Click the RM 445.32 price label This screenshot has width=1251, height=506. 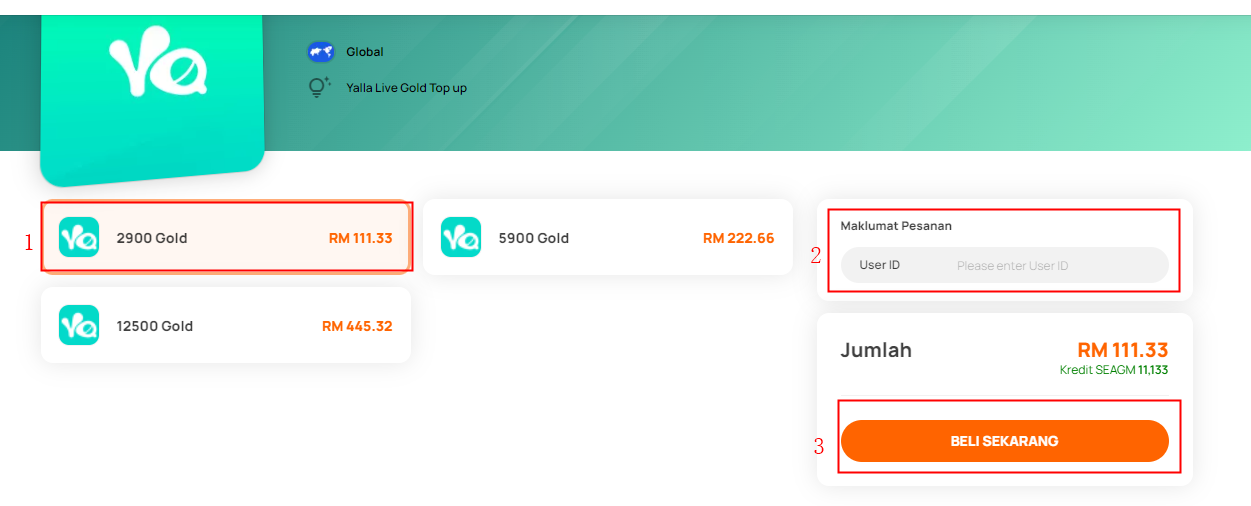point(357,326)
